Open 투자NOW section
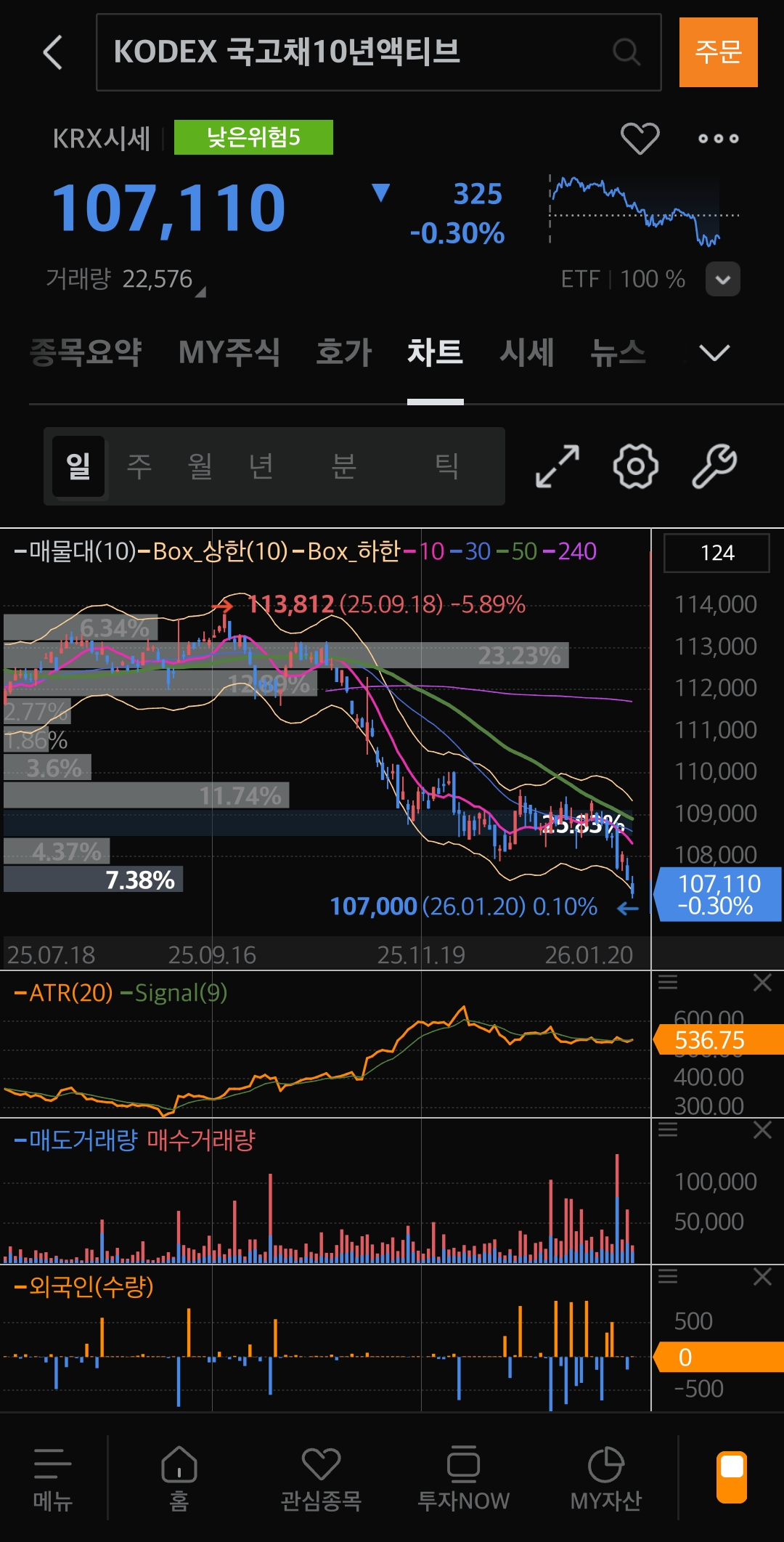The height and width of the screenshot is (1542, 784). (x=463, y=1480)
